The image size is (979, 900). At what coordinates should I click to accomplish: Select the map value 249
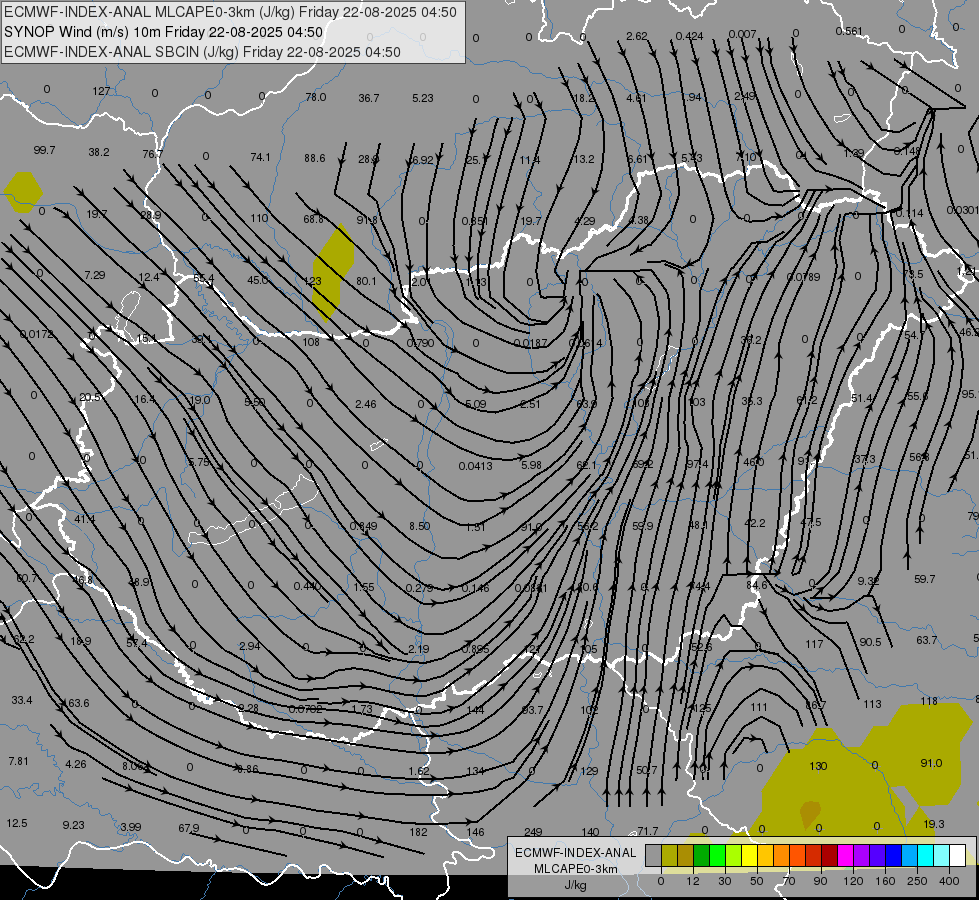tap(533, 832)
